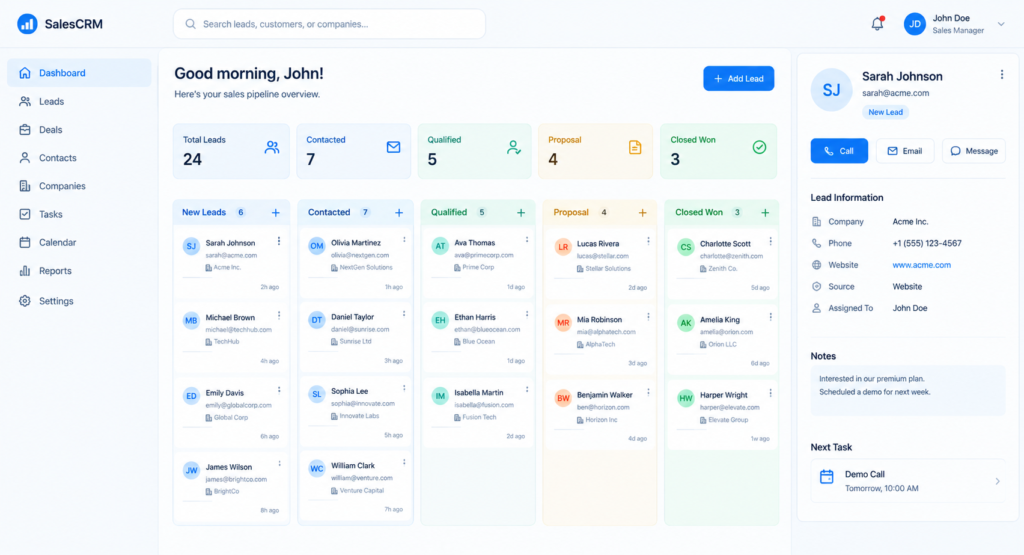The height and width of the screenshot is (555, 1024).
Task: Click the large SJ avatar in detail panel
Action: (831, 90)
